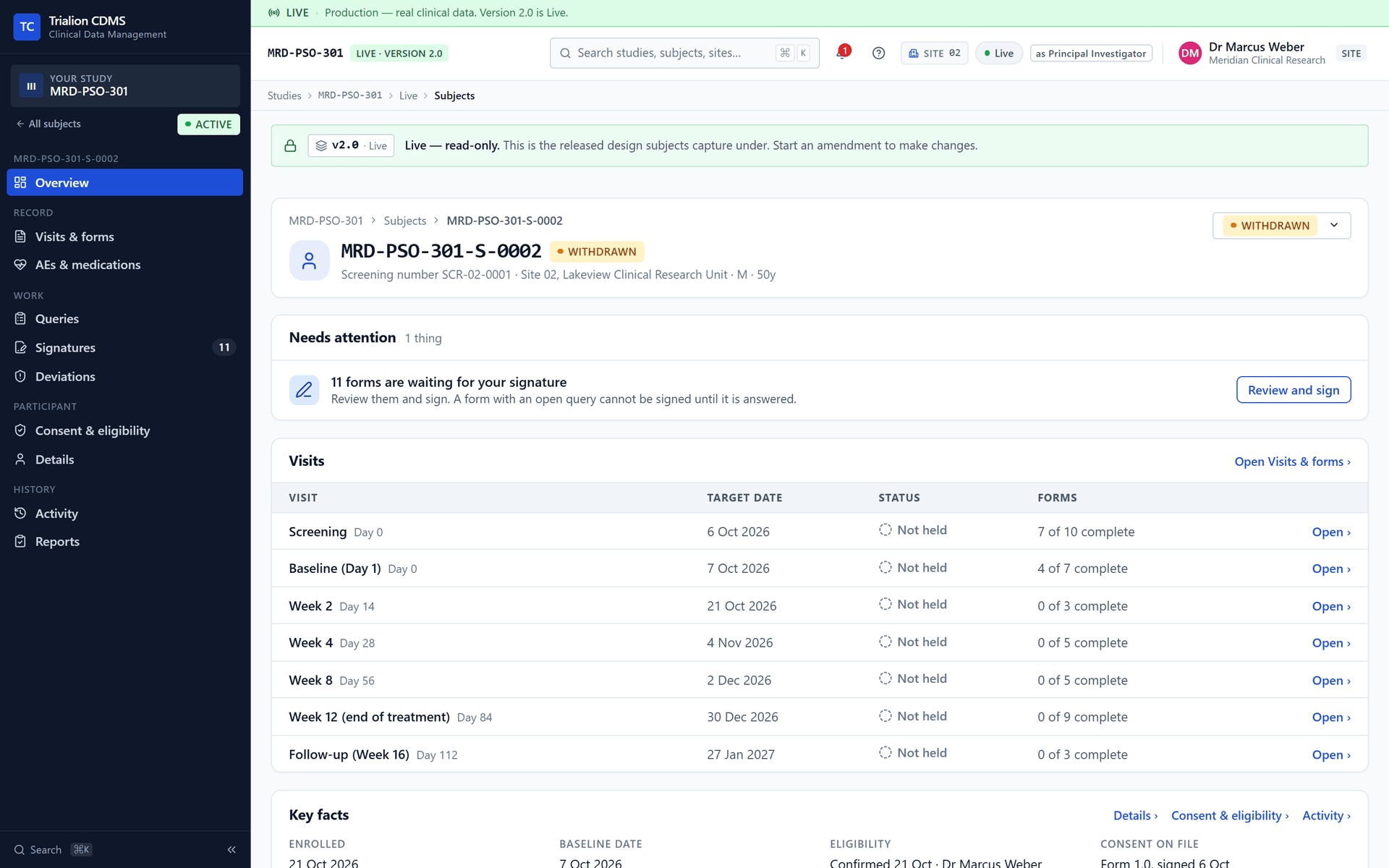Open the 'as Principal Investigator' role selector
Screen dimensions: 1389x868
click(1090, 53)
